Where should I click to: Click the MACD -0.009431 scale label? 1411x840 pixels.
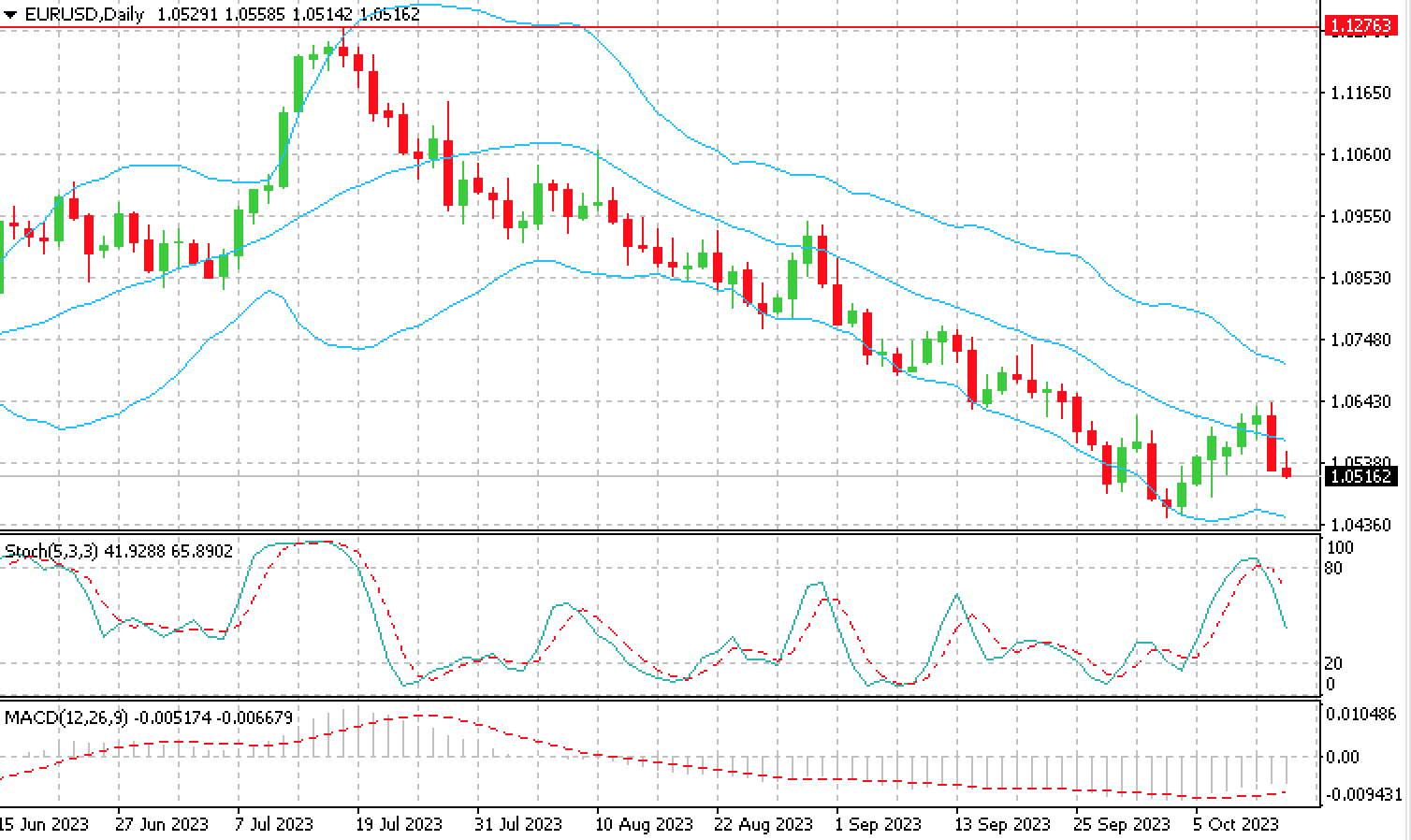pyautogui.click(x=1364, y=794)
